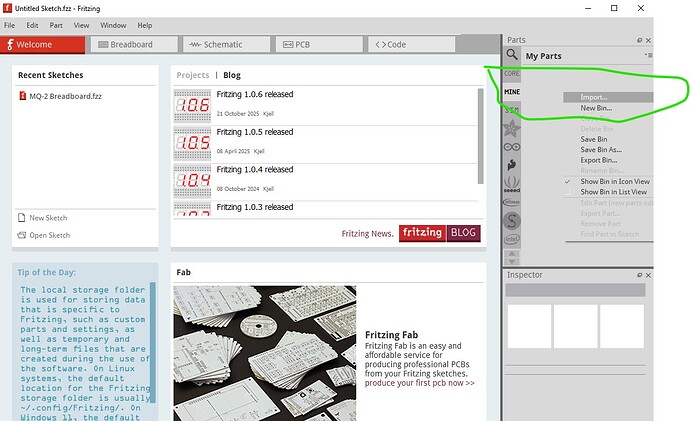Open the Arduino parts bin
Screen dimensions: 690x421
tap(512, 146)
